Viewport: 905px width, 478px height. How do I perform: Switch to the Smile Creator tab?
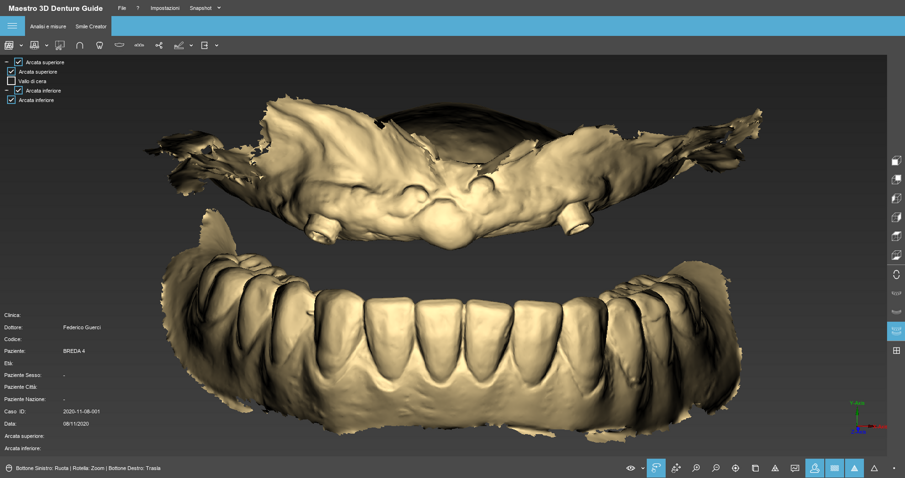[91, 27]
